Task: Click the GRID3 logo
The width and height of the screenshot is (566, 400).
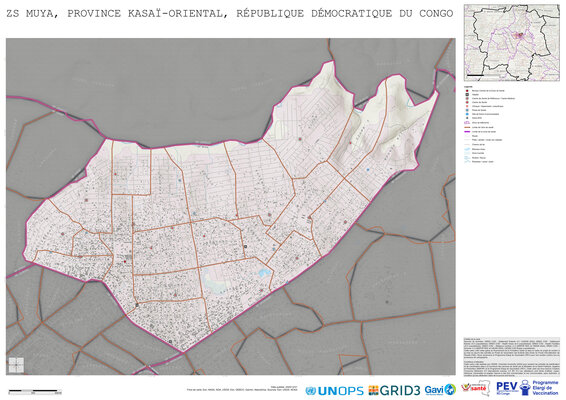Action: tap(394, 391)
